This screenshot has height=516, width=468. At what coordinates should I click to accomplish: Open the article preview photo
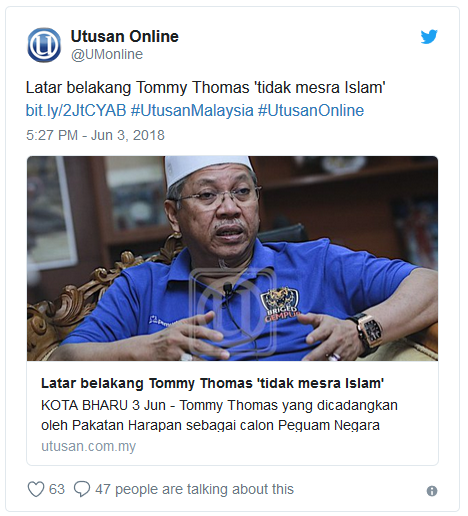coord(232,258)
